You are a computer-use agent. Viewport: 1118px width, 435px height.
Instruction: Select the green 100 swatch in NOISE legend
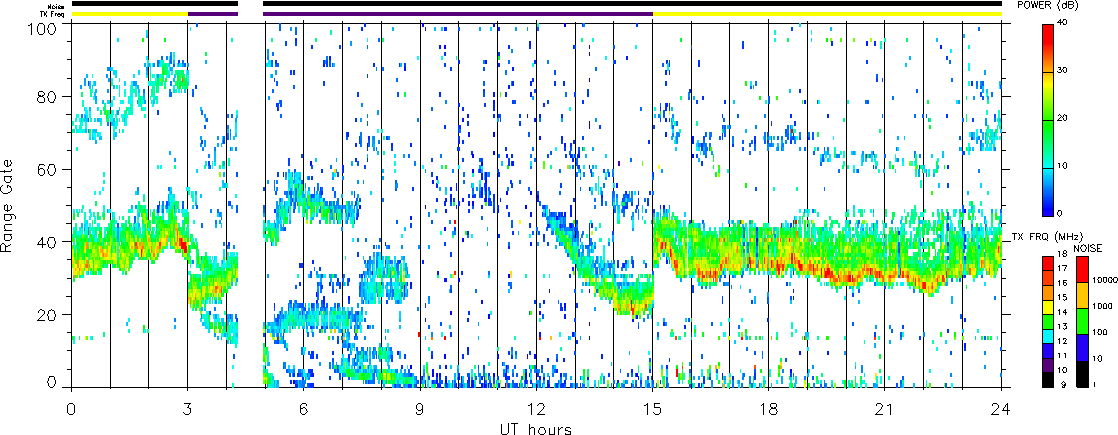pos(1082,321)
